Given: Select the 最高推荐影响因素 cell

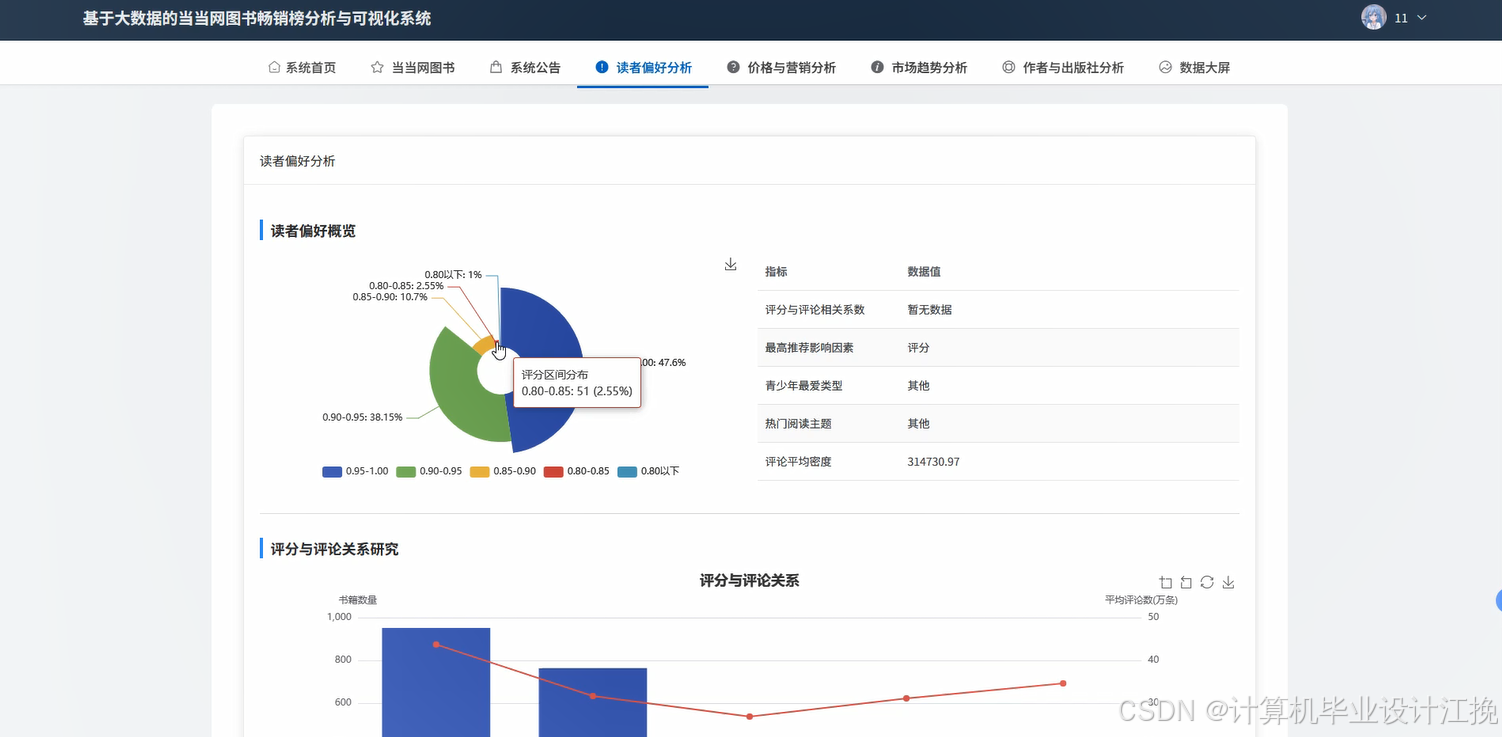Looking at the screenshot, I should click(x=809, y=348).
